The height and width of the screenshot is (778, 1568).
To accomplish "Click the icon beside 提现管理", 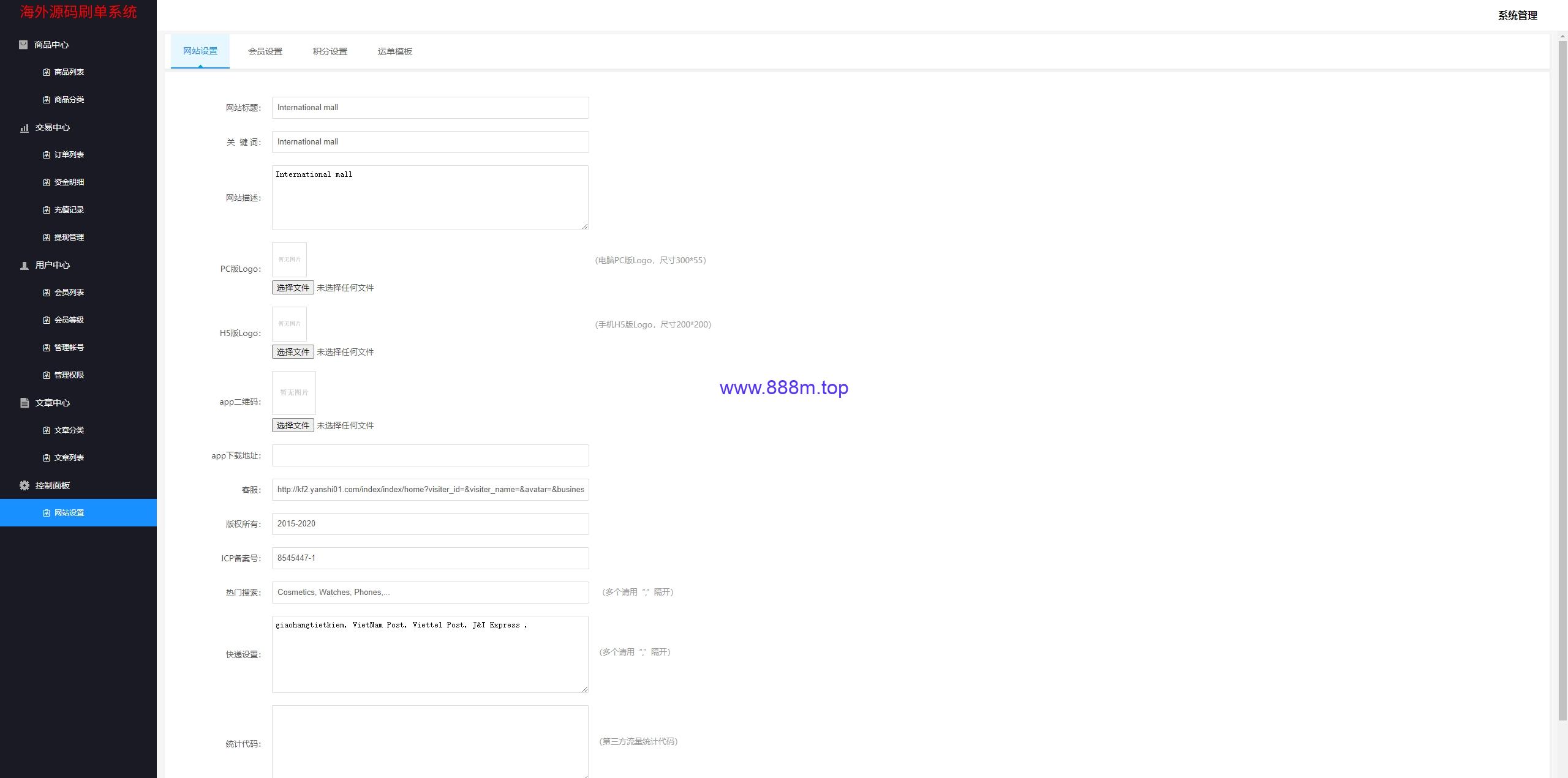I will click(47, 238).
